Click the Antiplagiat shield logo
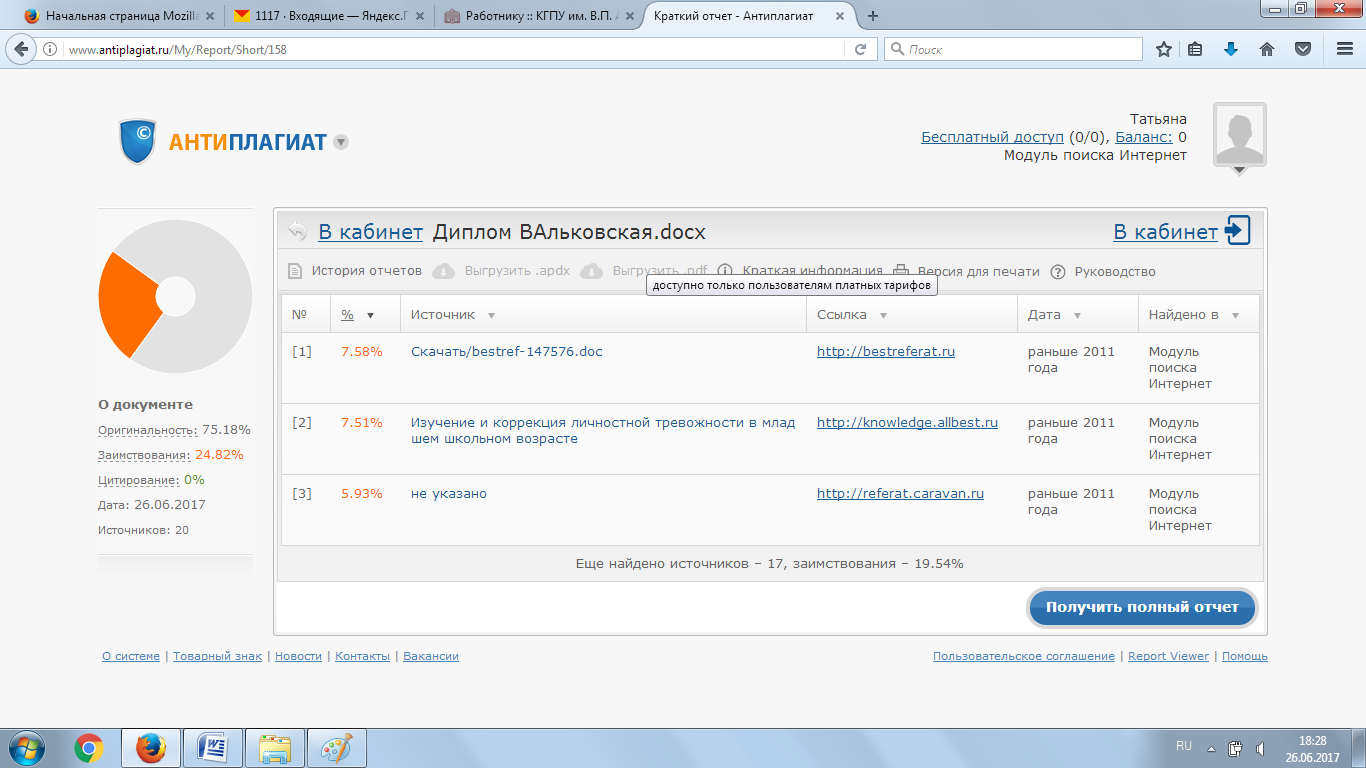The height and width of the screenshot is (768, 1366). 138,141
